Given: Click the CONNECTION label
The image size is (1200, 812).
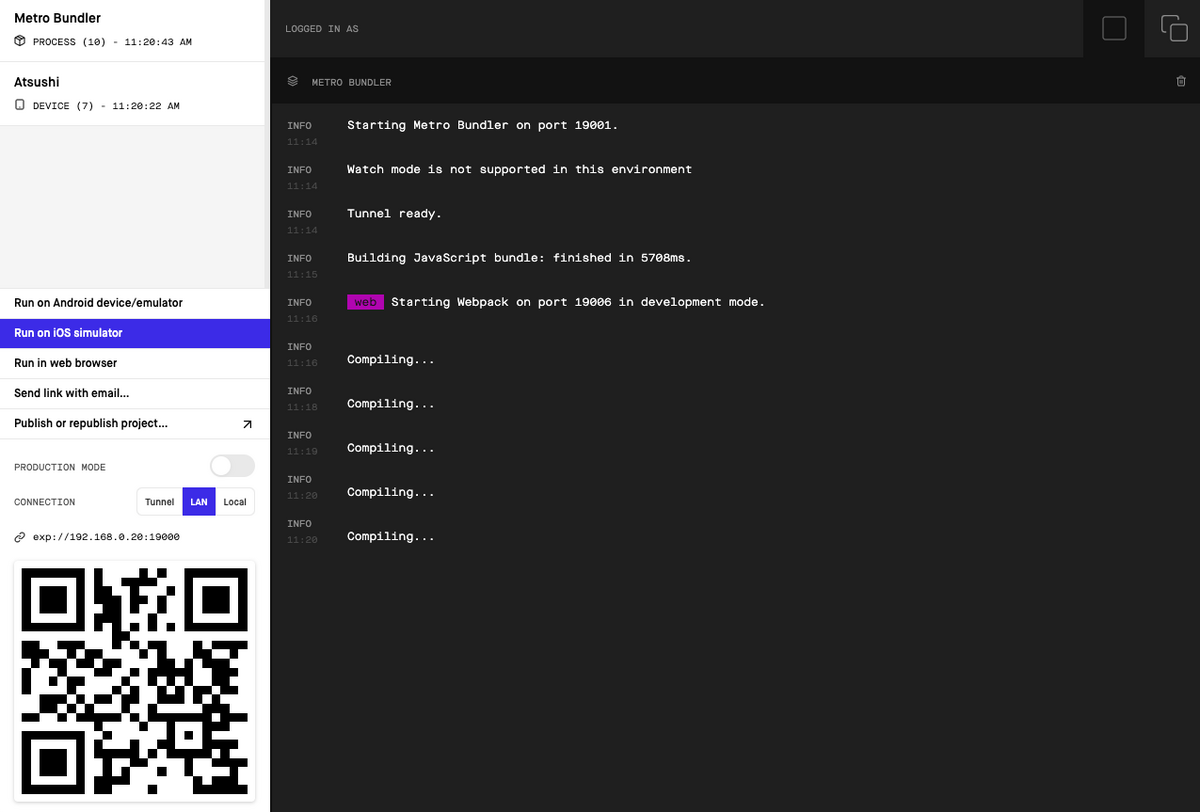Looking at the screenshot, I should (x=44, y=502).
